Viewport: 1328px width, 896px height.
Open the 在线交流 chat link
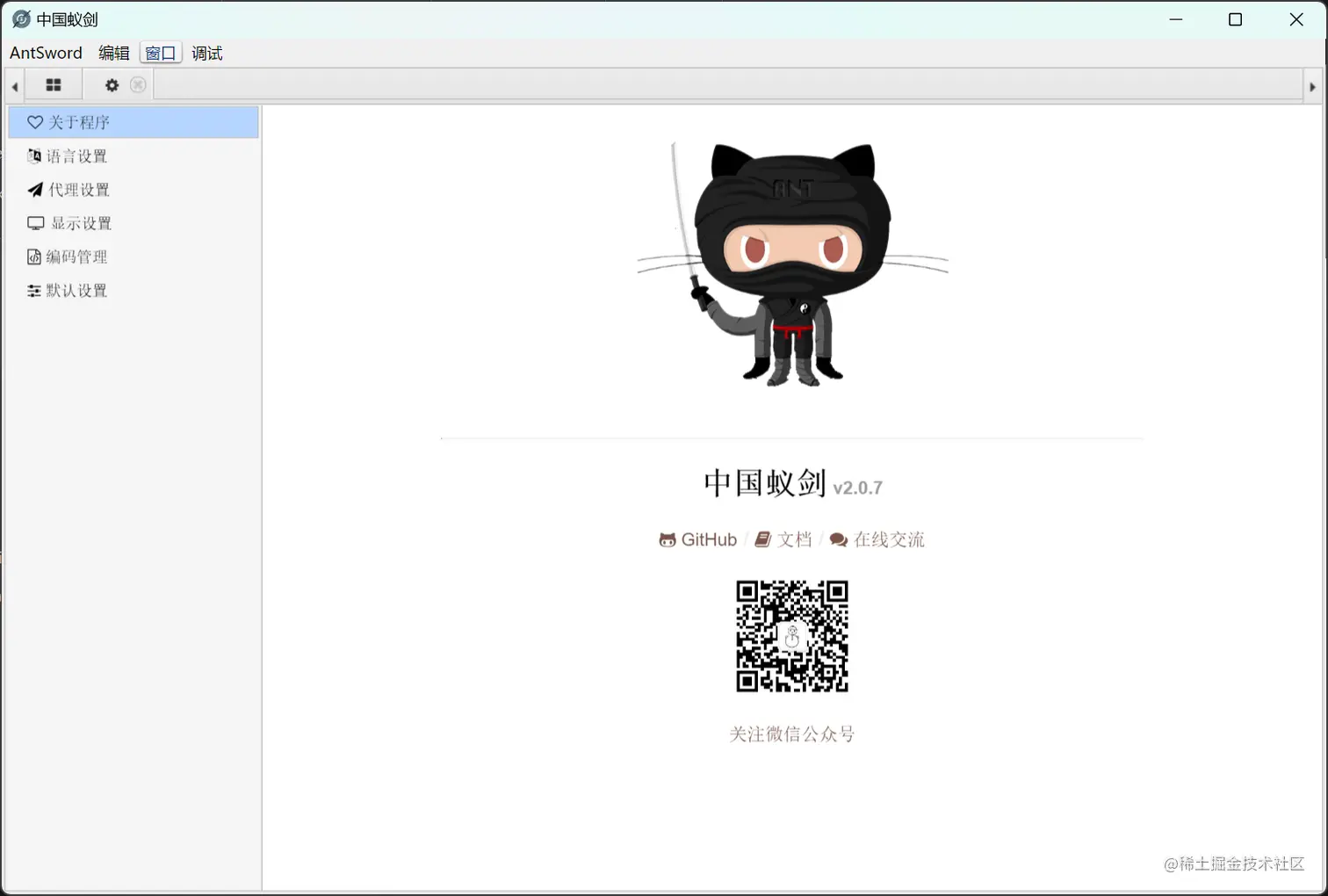point(877,539)
